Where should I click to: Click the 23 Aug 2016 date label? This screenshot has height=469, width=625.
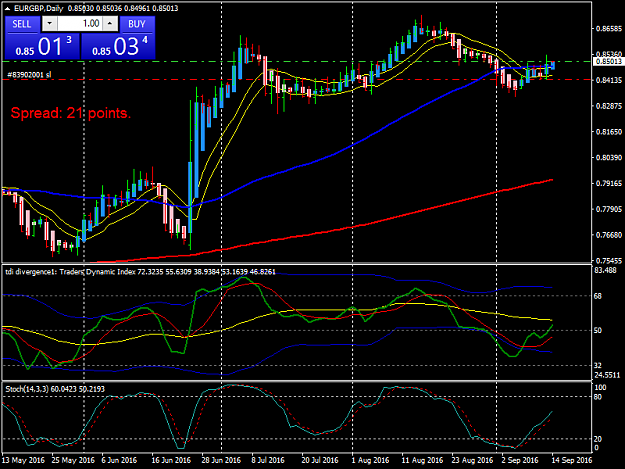point(472,460)
